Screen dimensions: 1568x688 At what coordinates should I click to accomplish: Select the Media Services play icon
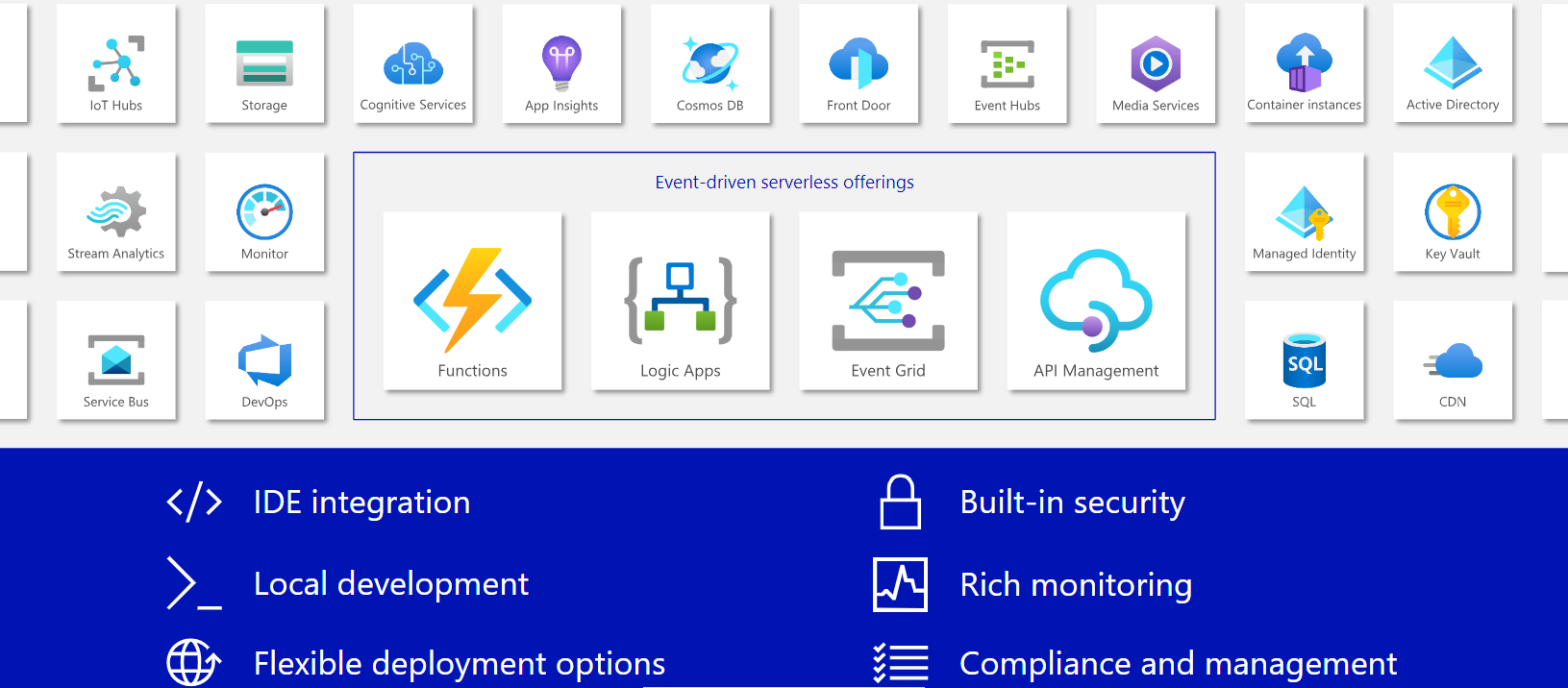pyautogui.click(x=1155, y=63)
